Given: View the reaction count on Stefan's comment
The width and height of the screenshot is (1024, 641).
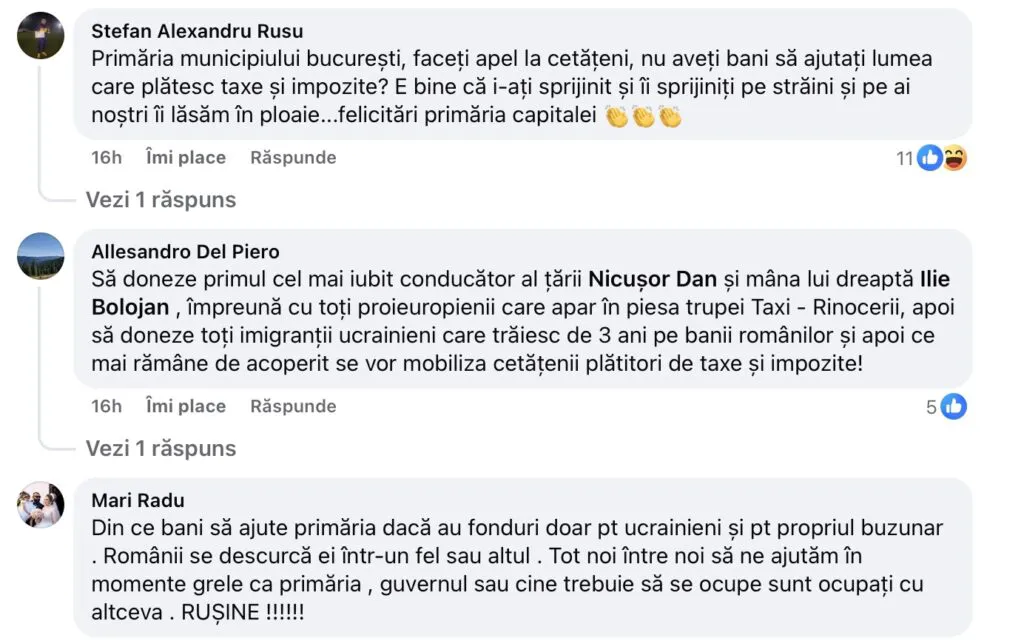Looking at the screenshot, I should (x=905, y=158).
